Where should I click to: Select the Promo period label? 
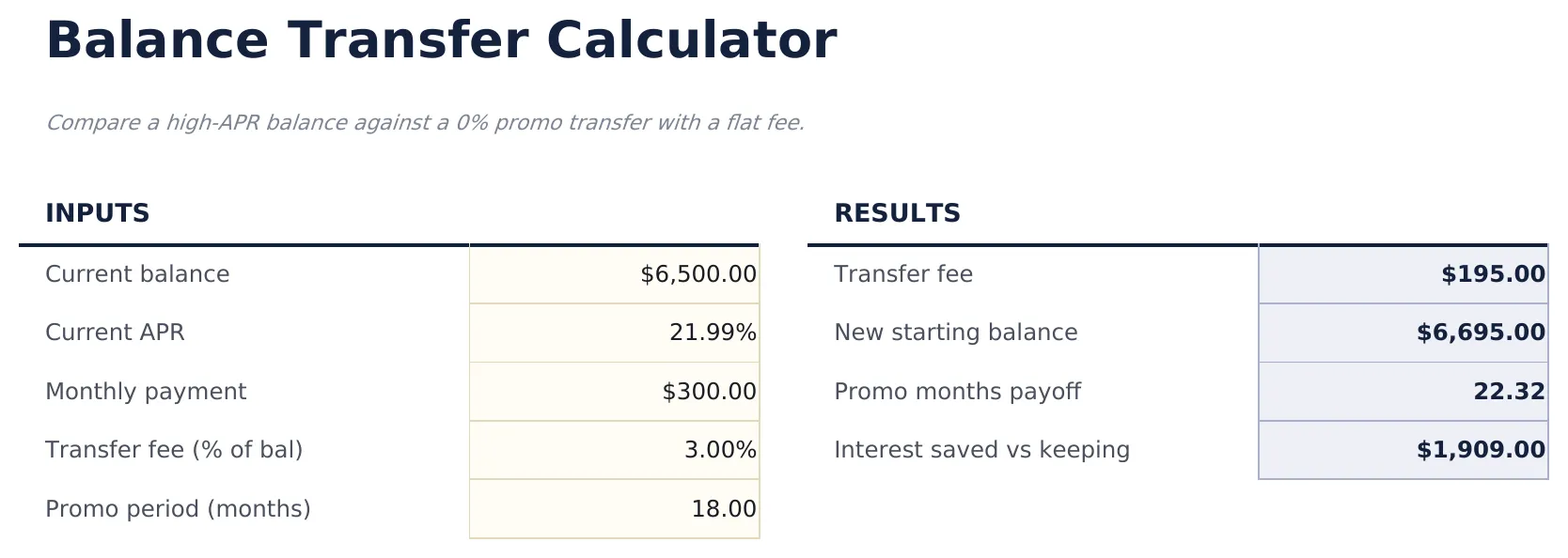pyautogui.click(x=179, y=509)
